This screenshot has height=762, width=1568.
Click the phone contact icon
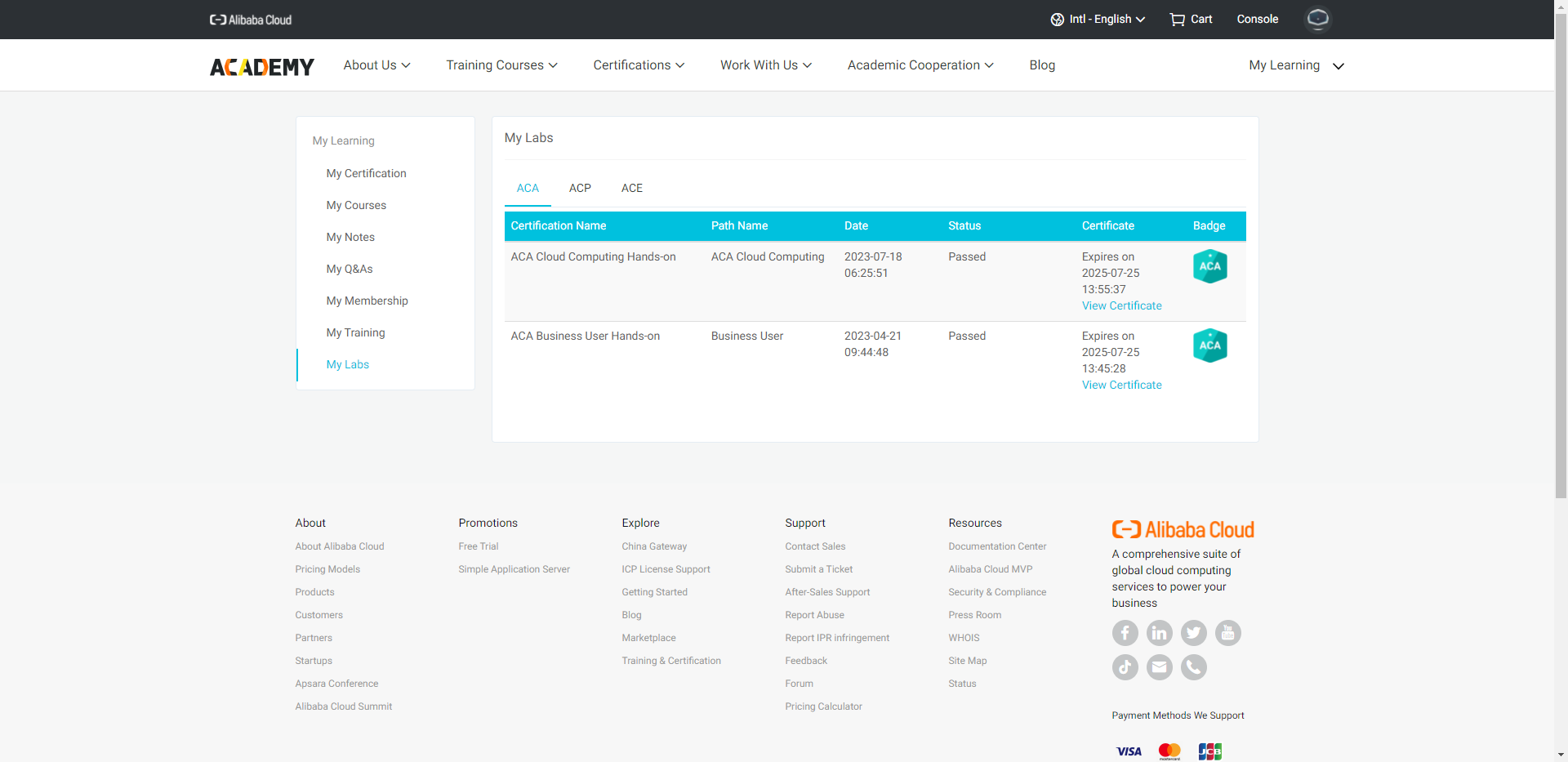click(1193, 667)
